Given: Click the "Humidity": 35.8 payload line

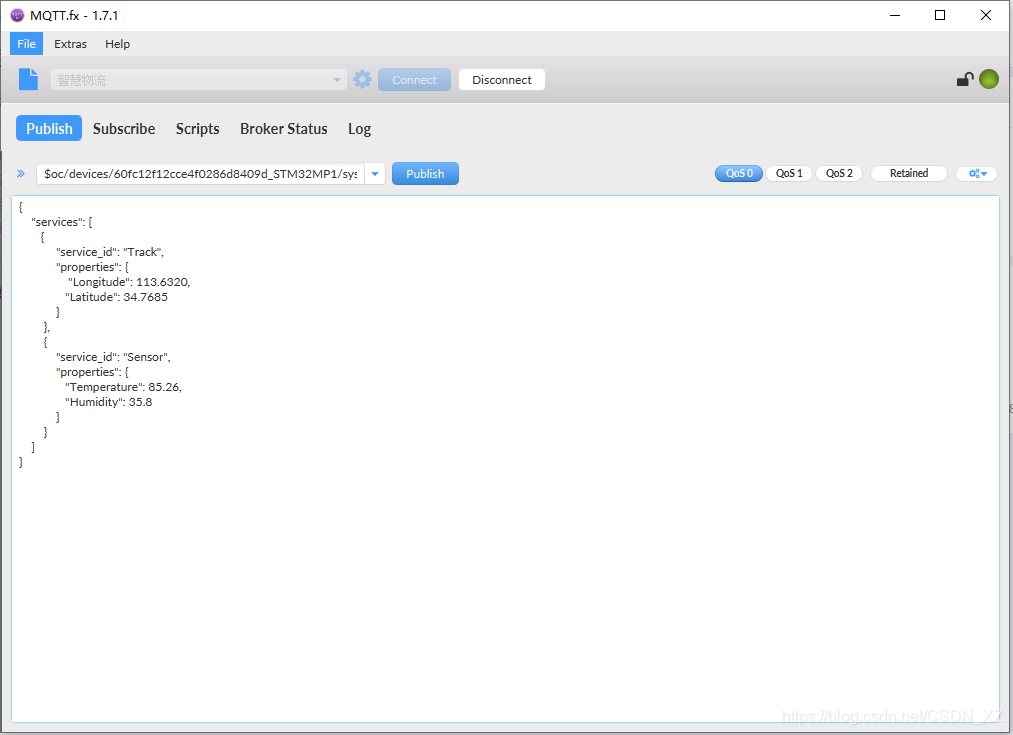Looking at the screenshot, I should (109, 401).
